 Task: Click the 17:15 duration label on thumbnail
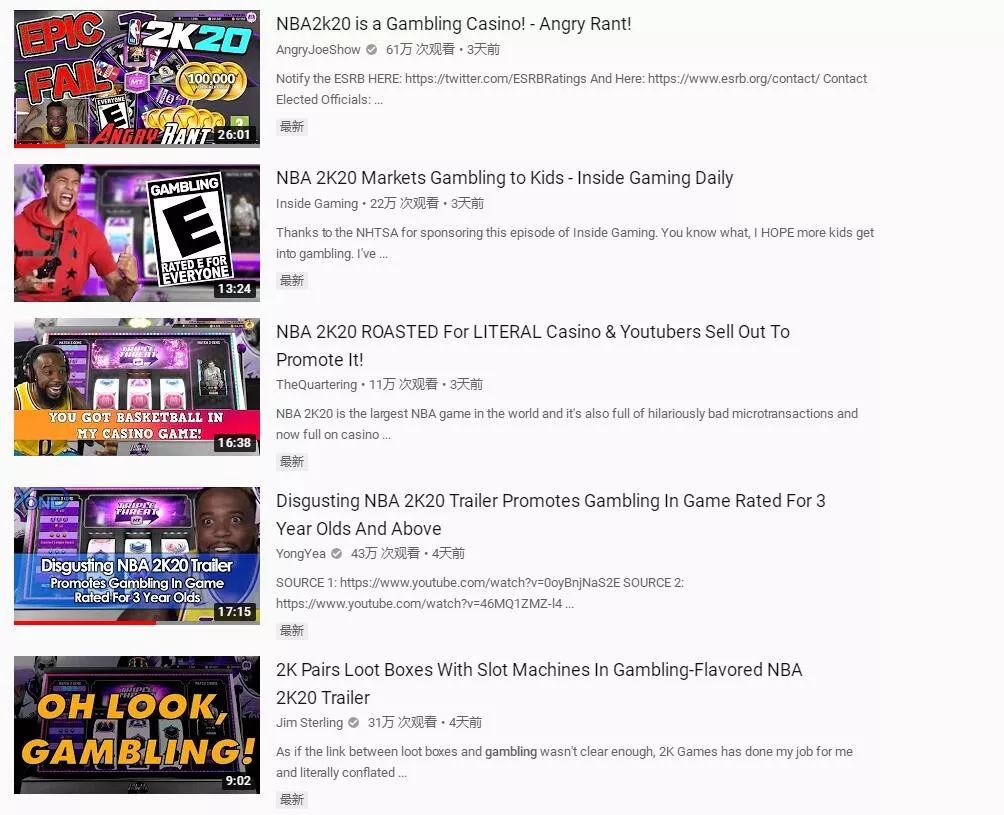point(234,611)
